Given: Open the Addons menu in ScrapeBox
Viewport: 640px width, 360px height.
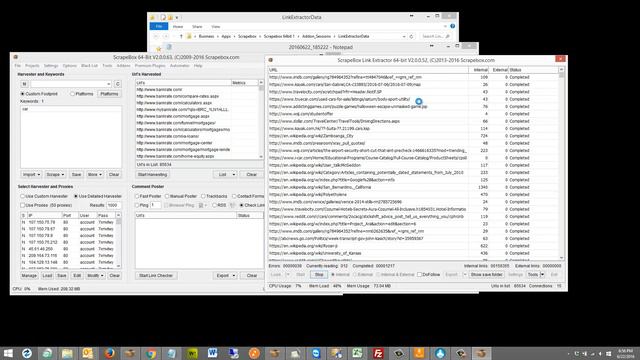Looking at the screenshot, I should [123, 66].
